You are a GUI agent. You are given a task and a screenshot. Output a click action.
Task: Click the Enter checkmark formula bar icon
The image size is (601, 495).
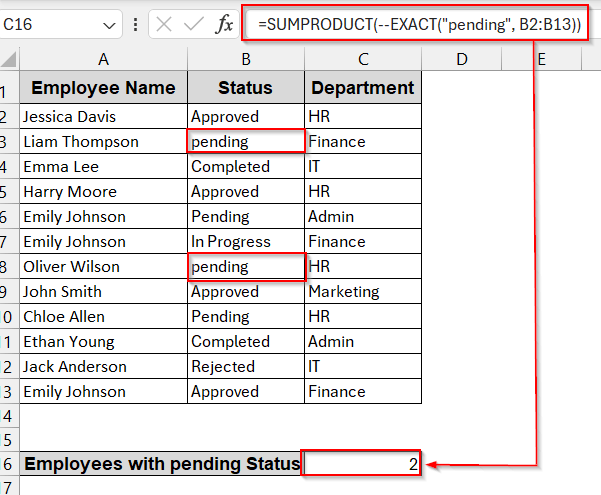point(193,24)
